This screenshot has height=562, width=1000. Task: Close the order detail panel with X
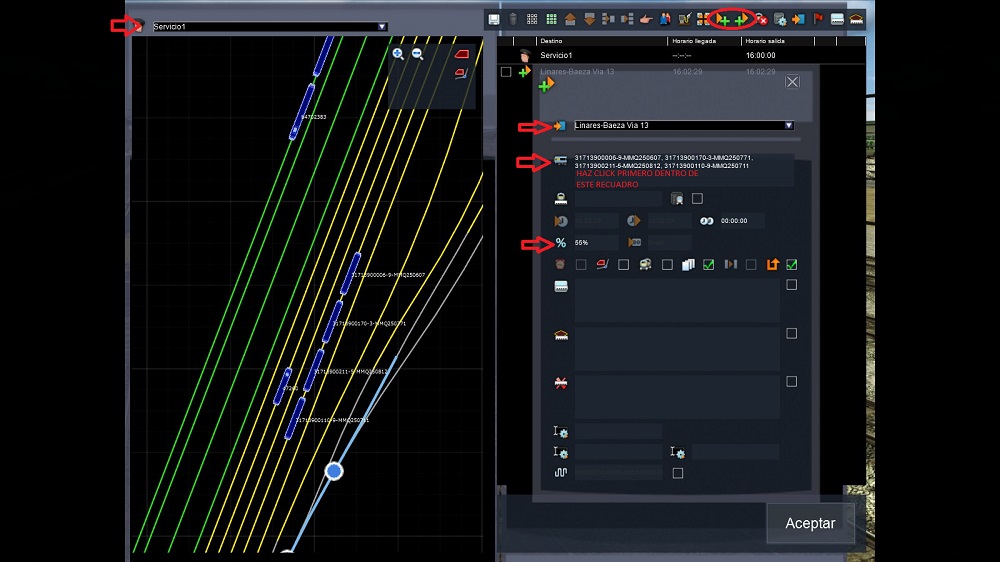[792, 82]
